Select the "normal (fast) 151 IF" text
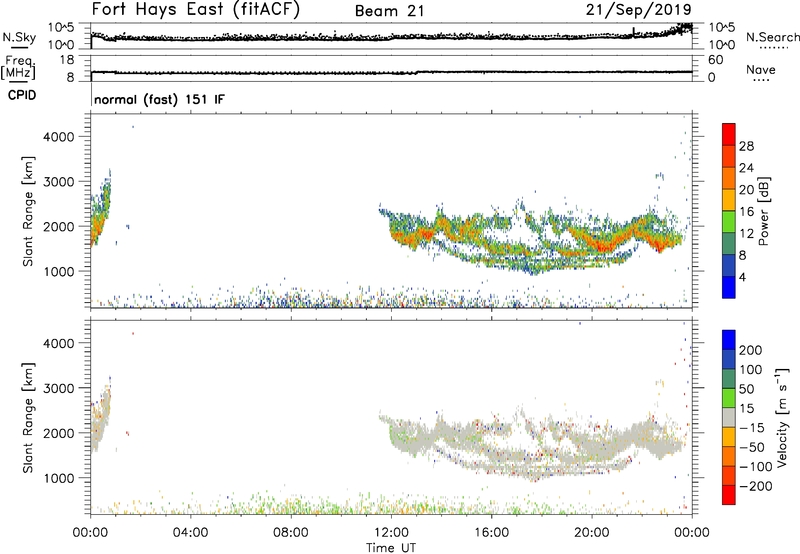This screenshot has height=554, width=800. [159, 99]
